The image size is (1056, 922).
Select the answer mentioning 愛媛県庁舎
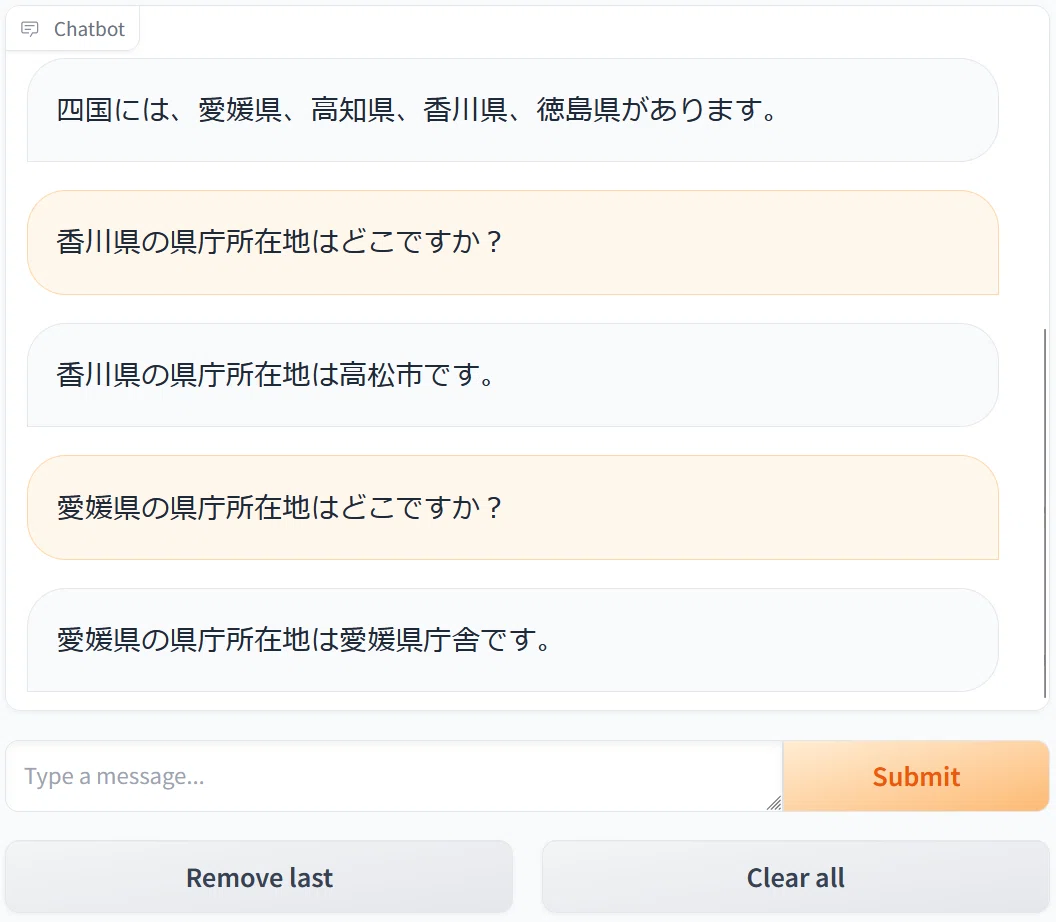point(513,640)
